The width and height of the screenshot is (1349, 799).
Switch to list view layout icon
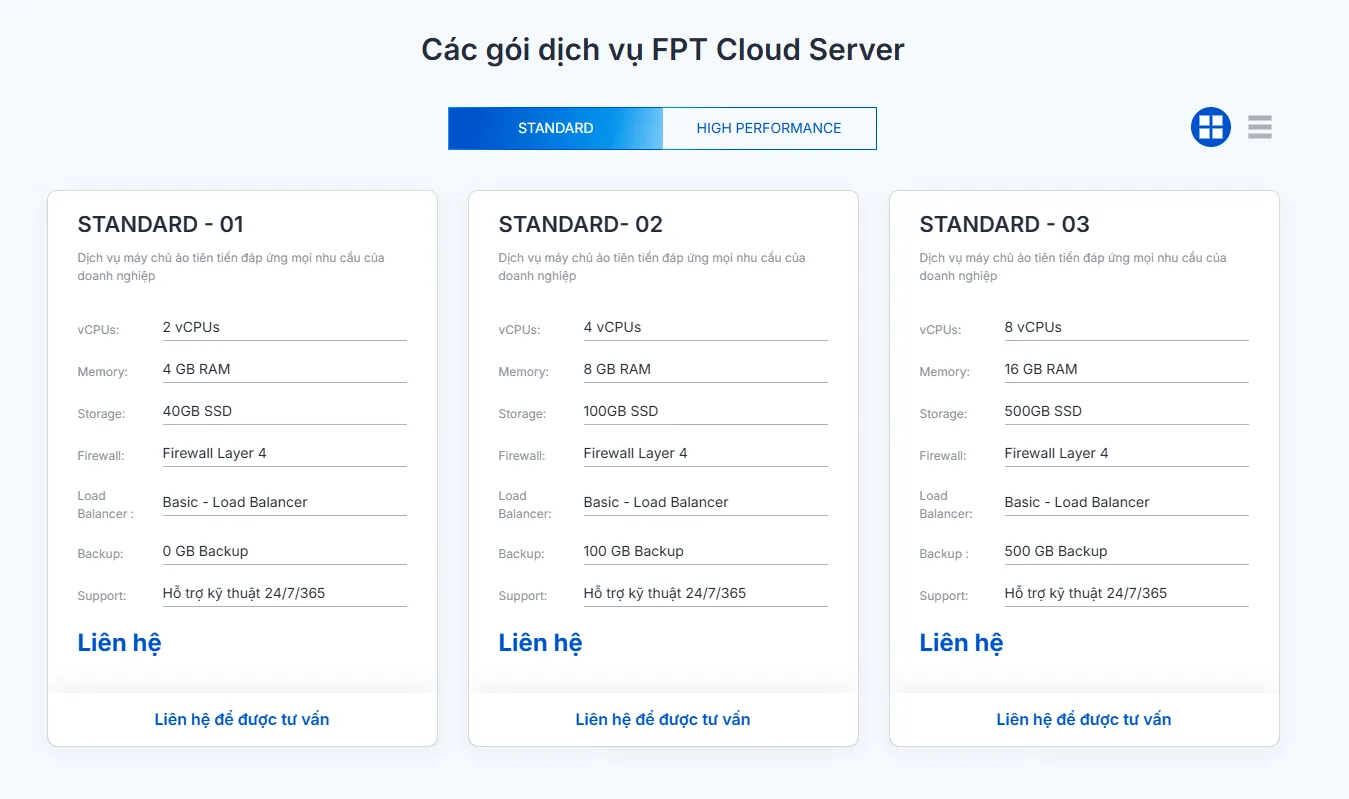[1260, 127]
